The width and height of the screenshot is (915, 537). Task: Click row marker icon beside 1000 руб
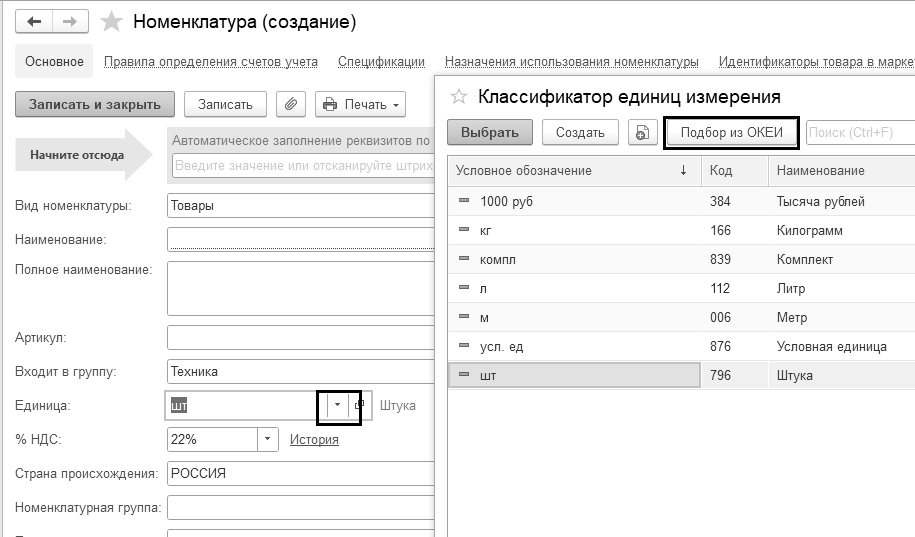[x=464, y=200]
